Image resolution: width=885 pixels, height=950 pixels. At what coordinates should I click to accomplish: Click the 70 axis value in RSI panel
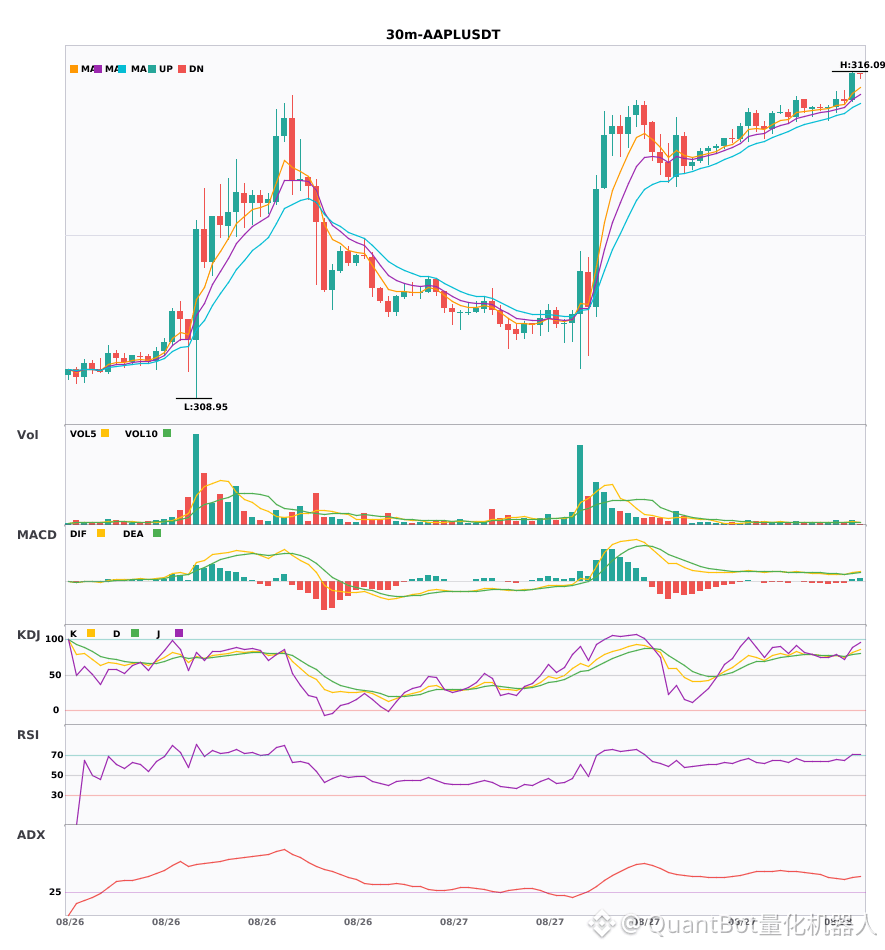click(x=57, y=755)
